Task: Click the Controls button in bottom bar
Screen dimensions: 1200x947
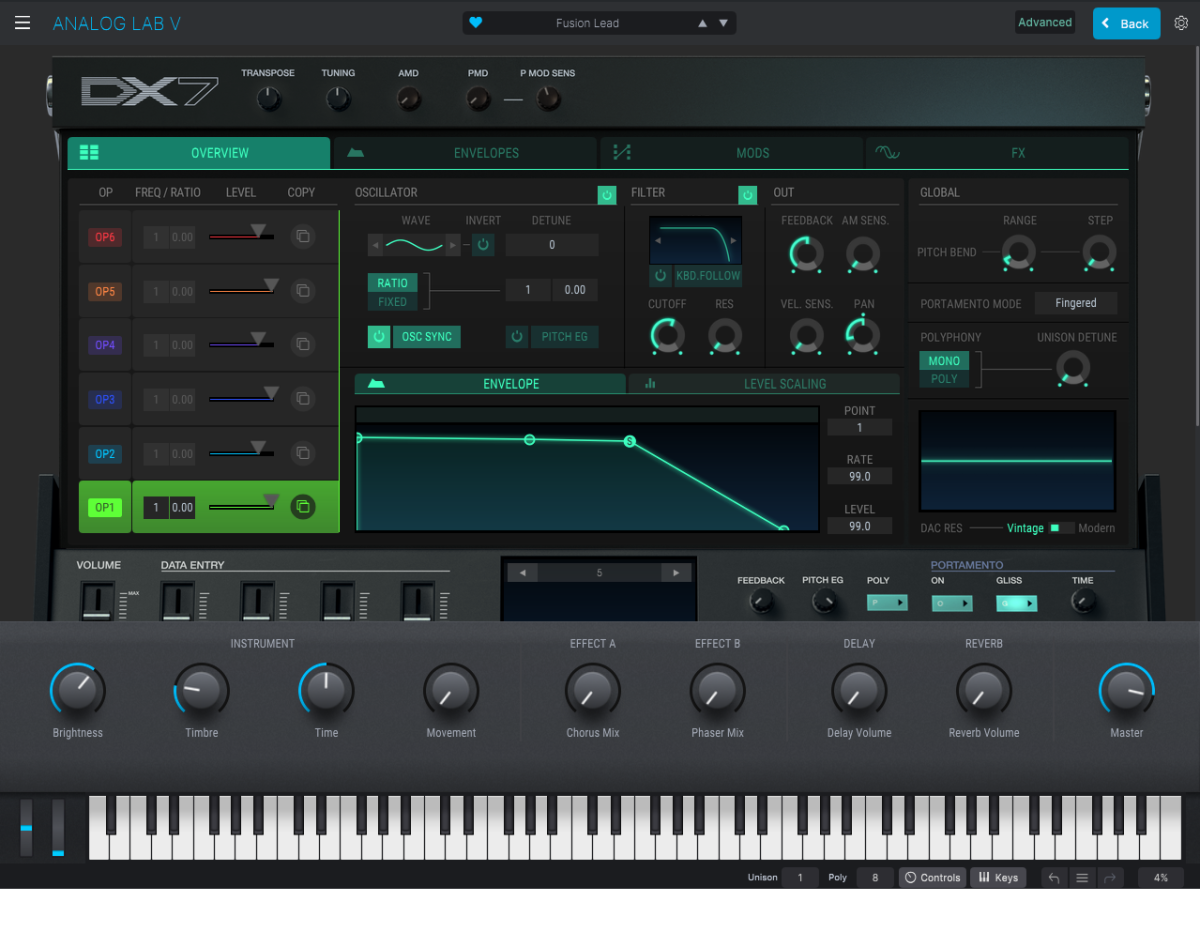Action: (x=932, y=878)
